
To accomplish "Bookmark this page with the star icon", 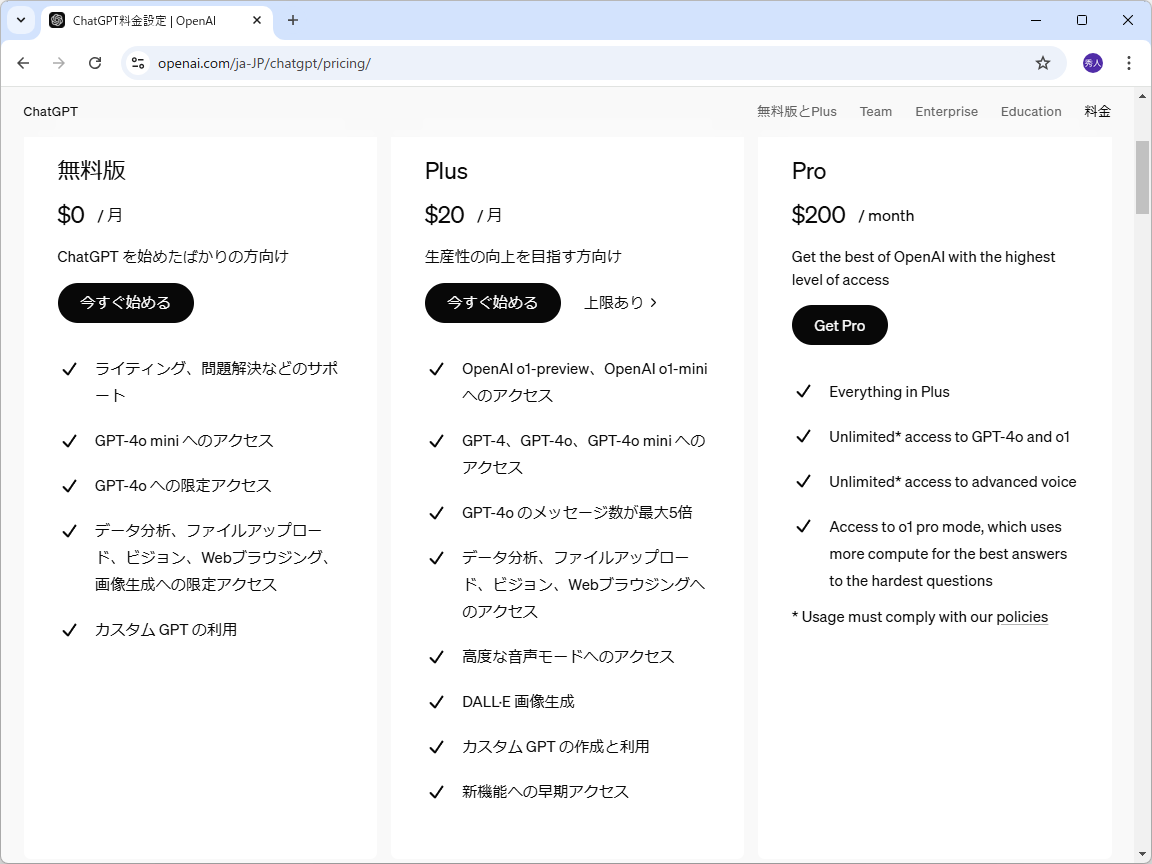I will (1043, 62).
